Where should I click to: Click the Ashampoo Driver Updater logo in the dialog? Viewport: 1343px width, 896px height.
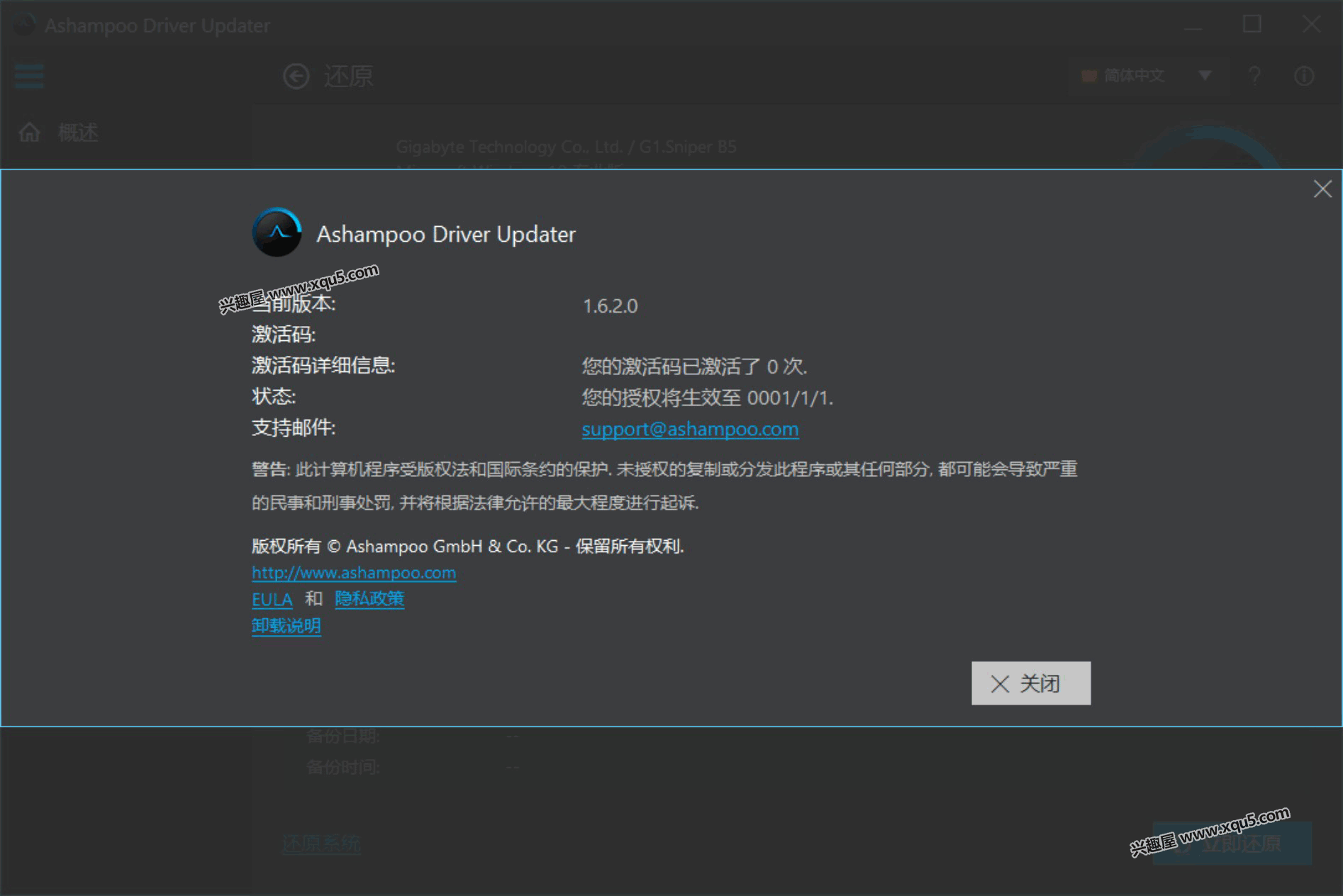click(277, 233)
